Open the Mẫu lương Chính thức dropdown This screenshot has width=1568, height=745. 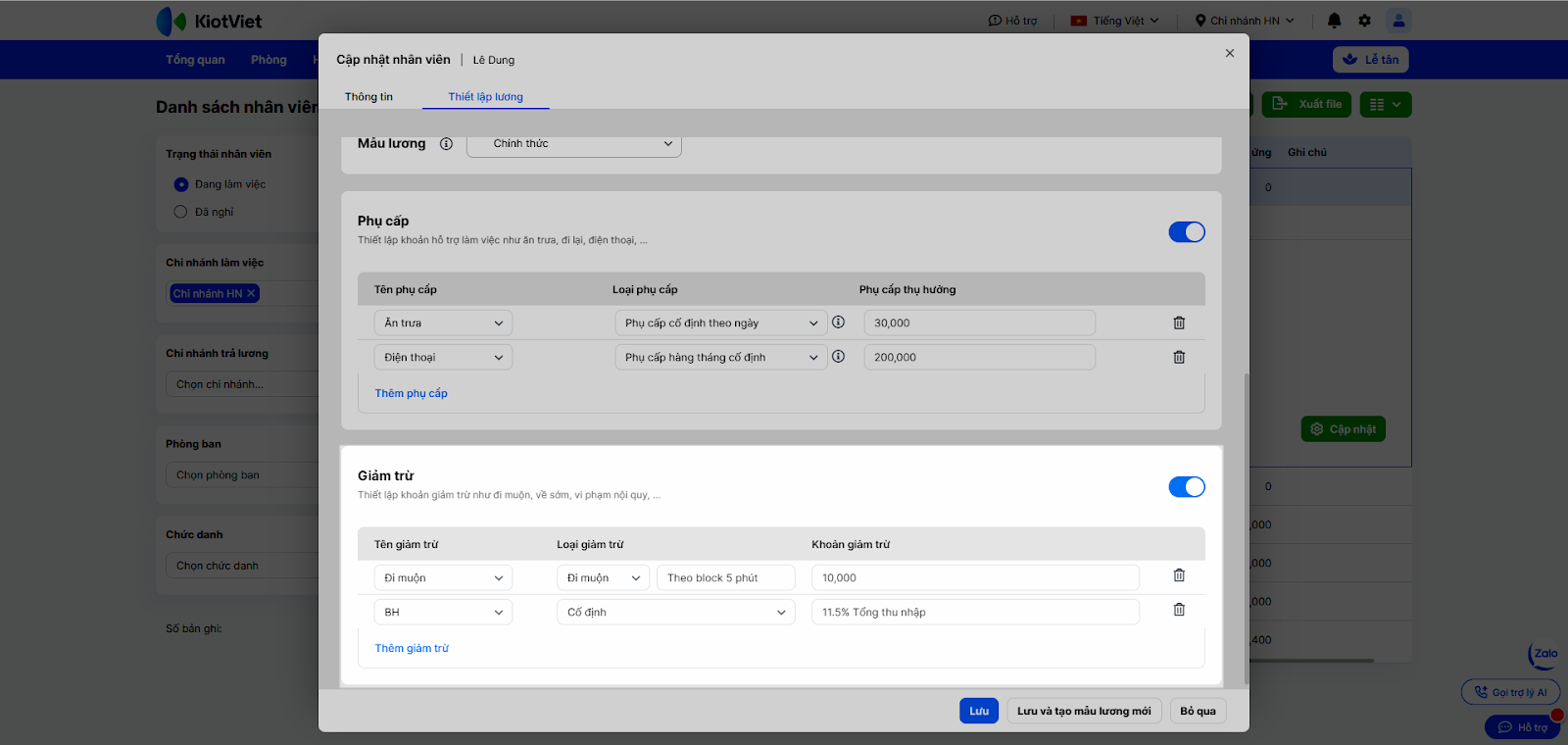tap(573, 144)
